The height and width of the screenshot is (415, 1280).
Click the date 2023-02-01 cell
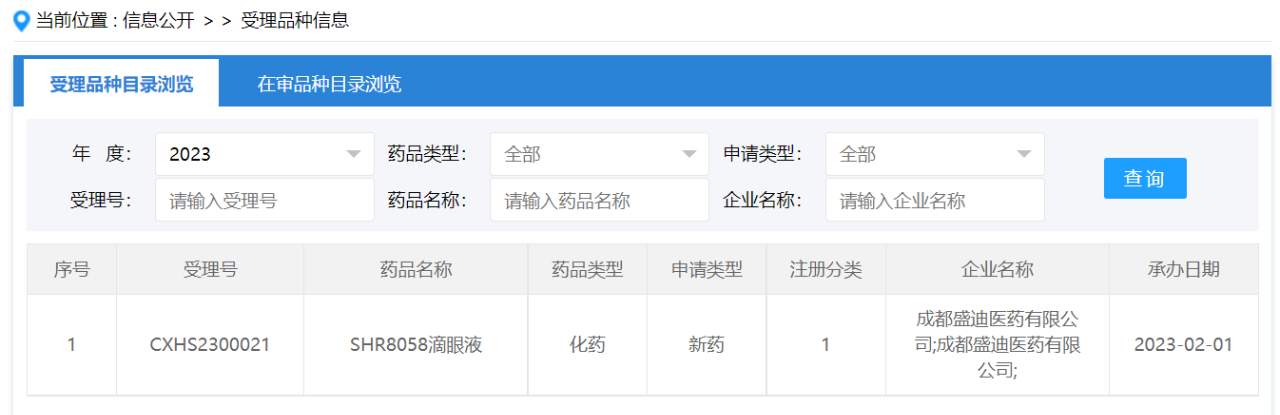click(x=1183, y=345)
